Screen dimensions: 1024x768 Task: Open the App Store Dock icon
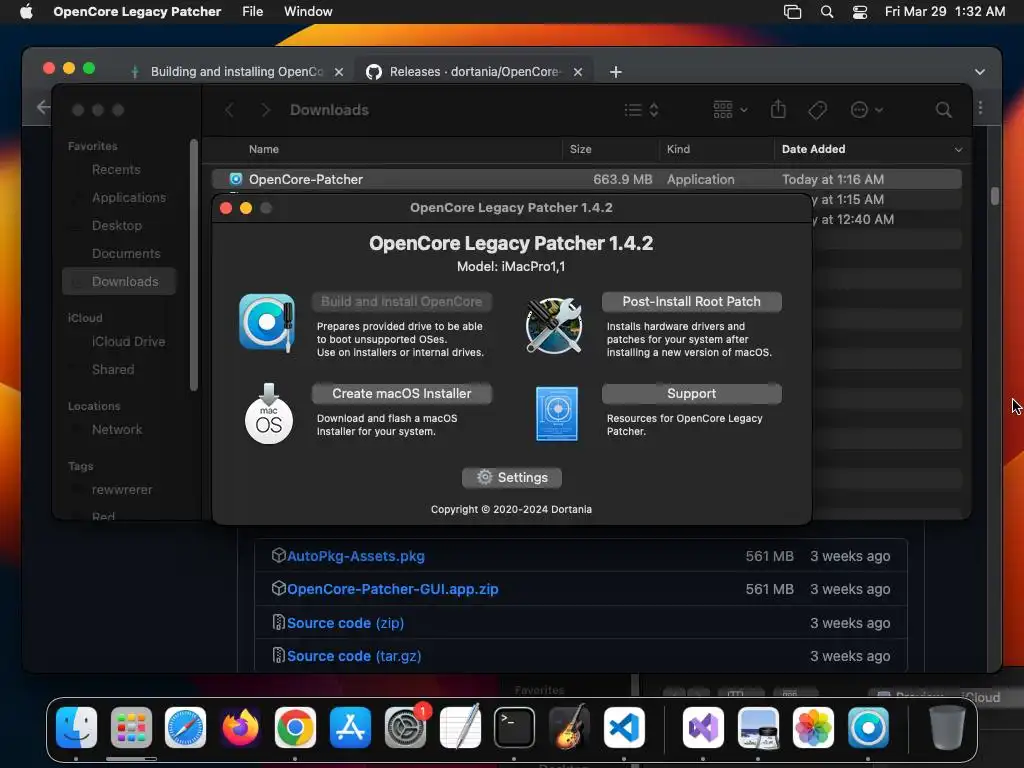pos(350,727)
